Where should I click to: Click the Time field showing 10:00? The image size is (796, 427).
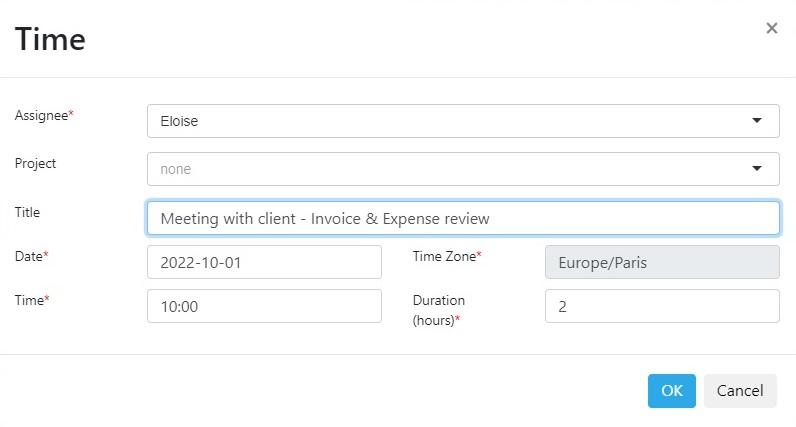click(264, 306)
